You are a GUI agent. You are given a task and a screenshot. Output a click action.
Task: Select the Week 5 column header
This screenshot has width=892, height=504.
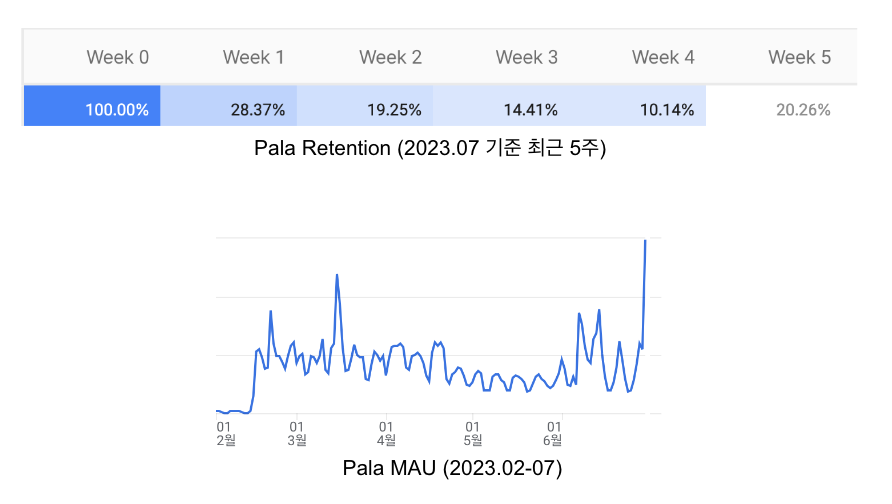pyautogui.click(x=799, y=58)
